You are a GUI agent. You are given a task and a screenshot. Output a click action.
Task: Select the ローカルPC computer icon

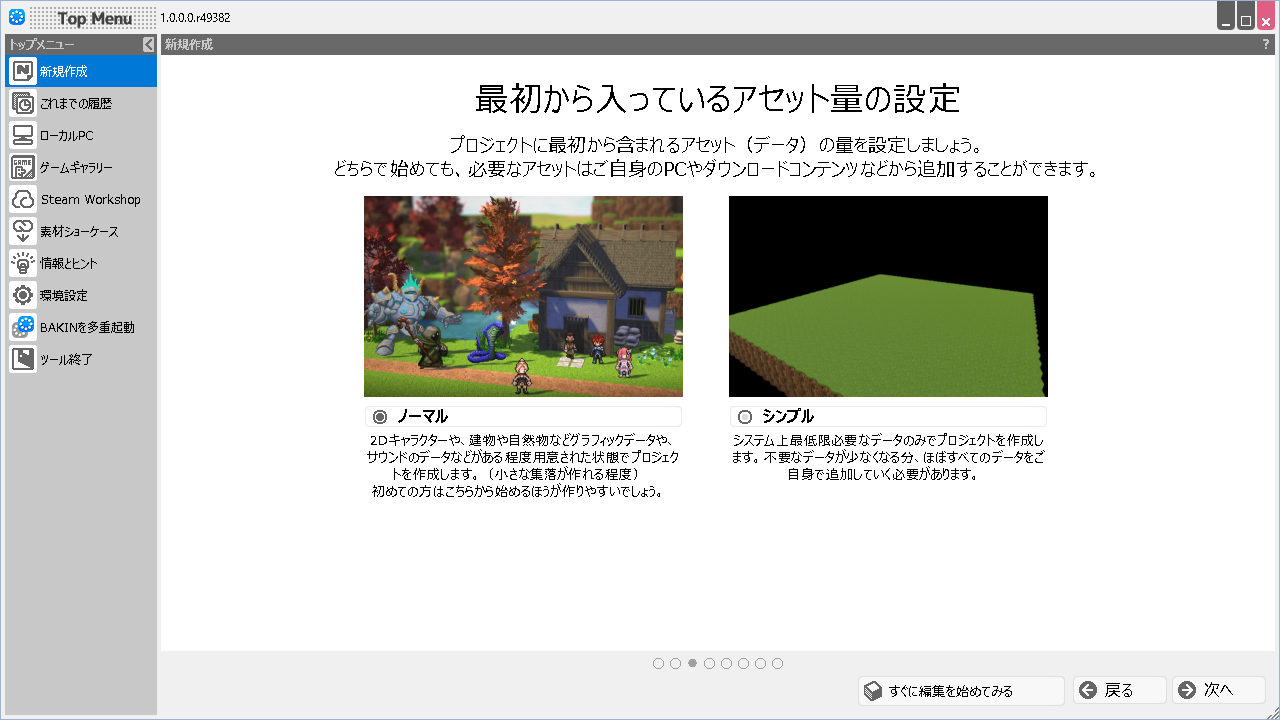[x=23, y=135]
